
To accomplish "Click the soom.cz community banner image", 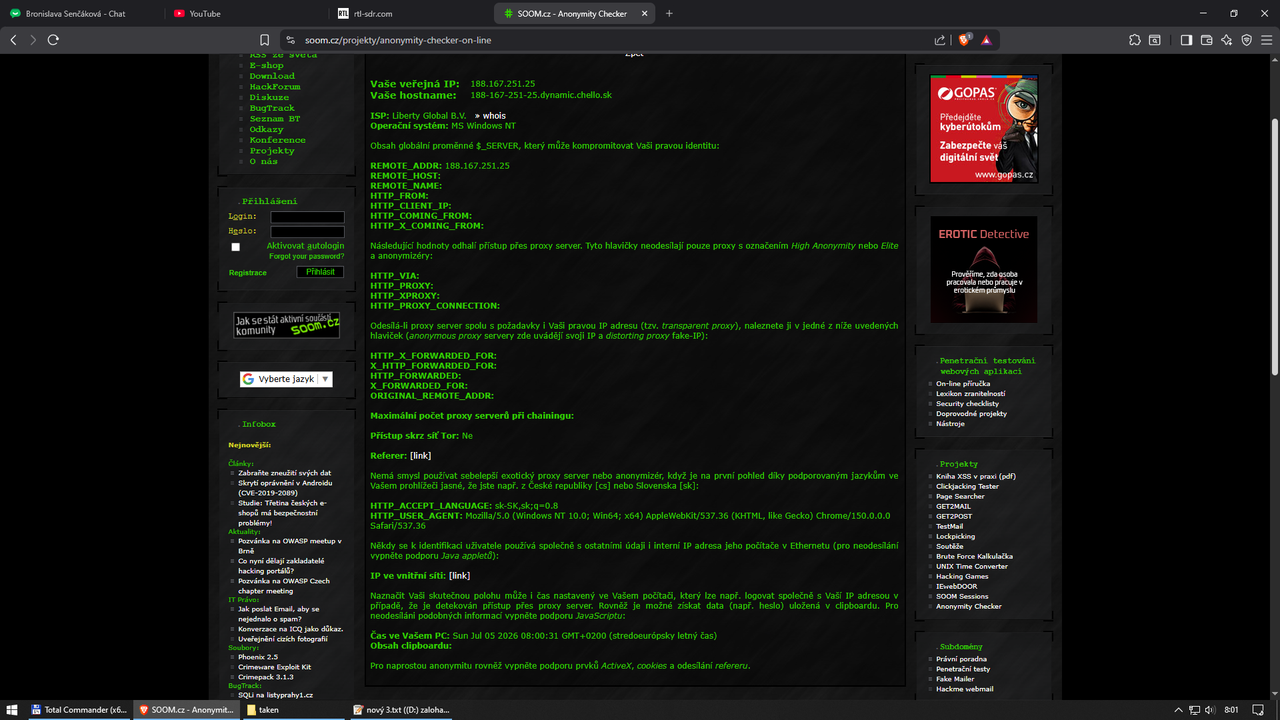I will [x=286, y=325].
